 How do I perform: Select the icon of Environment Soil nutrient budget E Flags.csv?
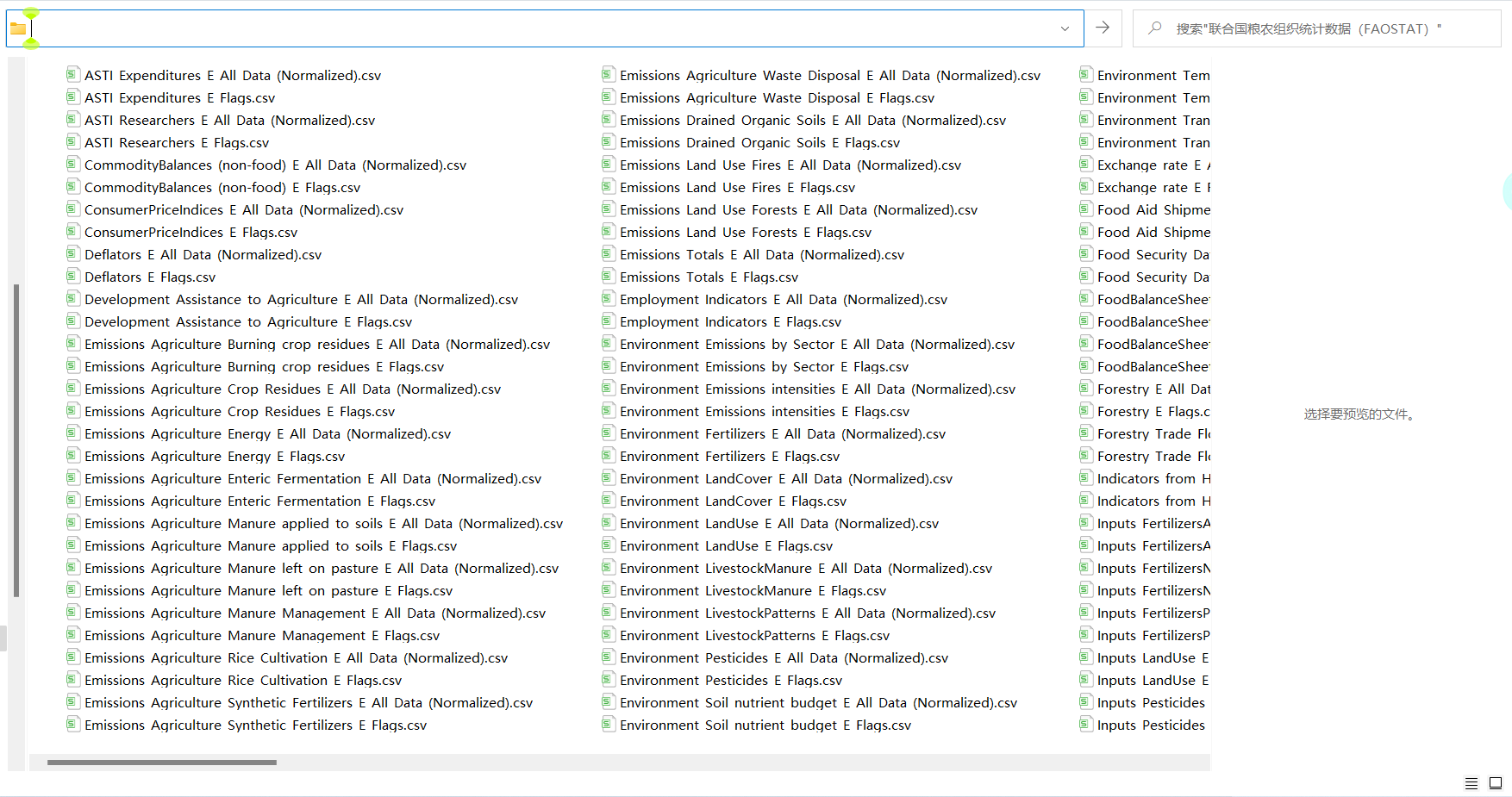click(609, 725)
